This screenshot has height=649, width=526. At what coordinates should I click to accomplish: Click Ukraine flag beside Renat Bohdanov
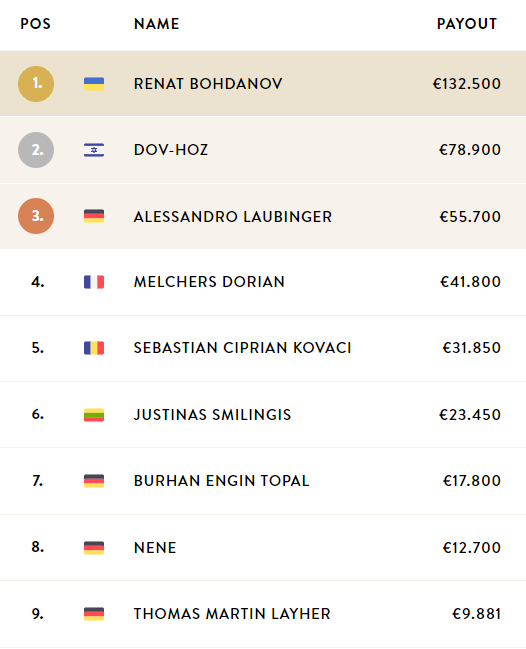click(94, 84)
